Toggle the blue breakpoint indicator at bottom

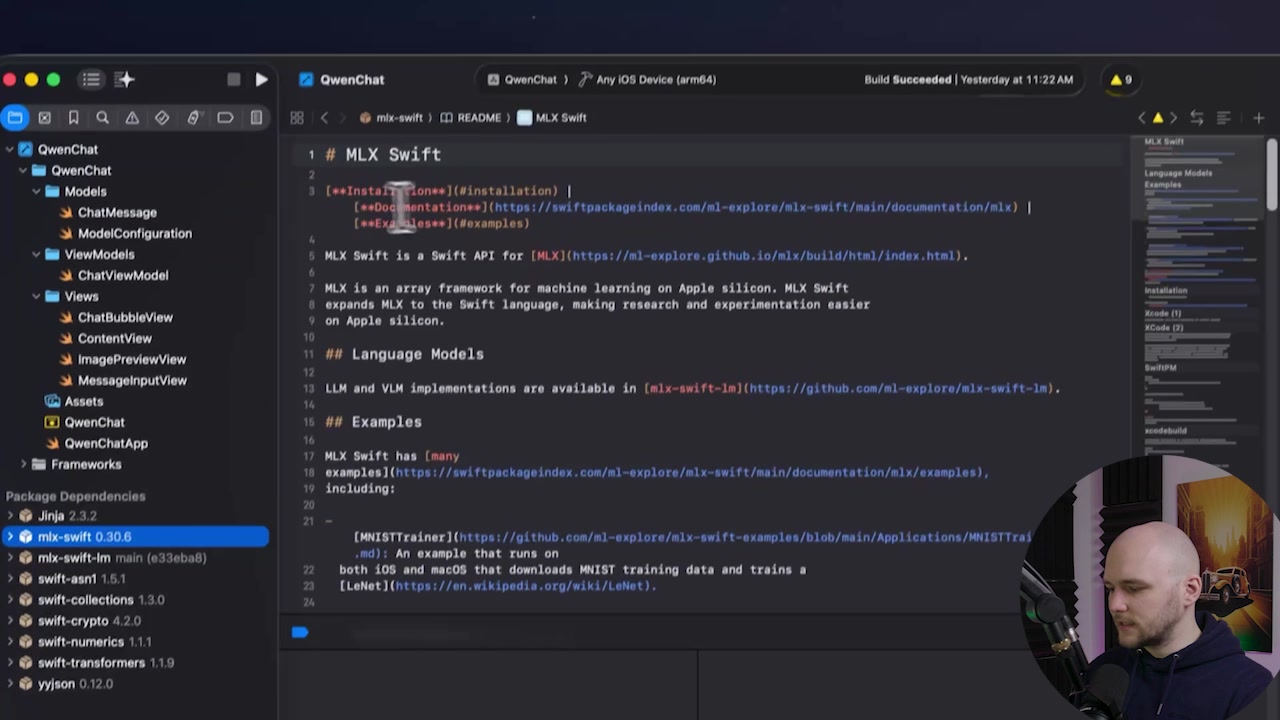tap(300, 631)
